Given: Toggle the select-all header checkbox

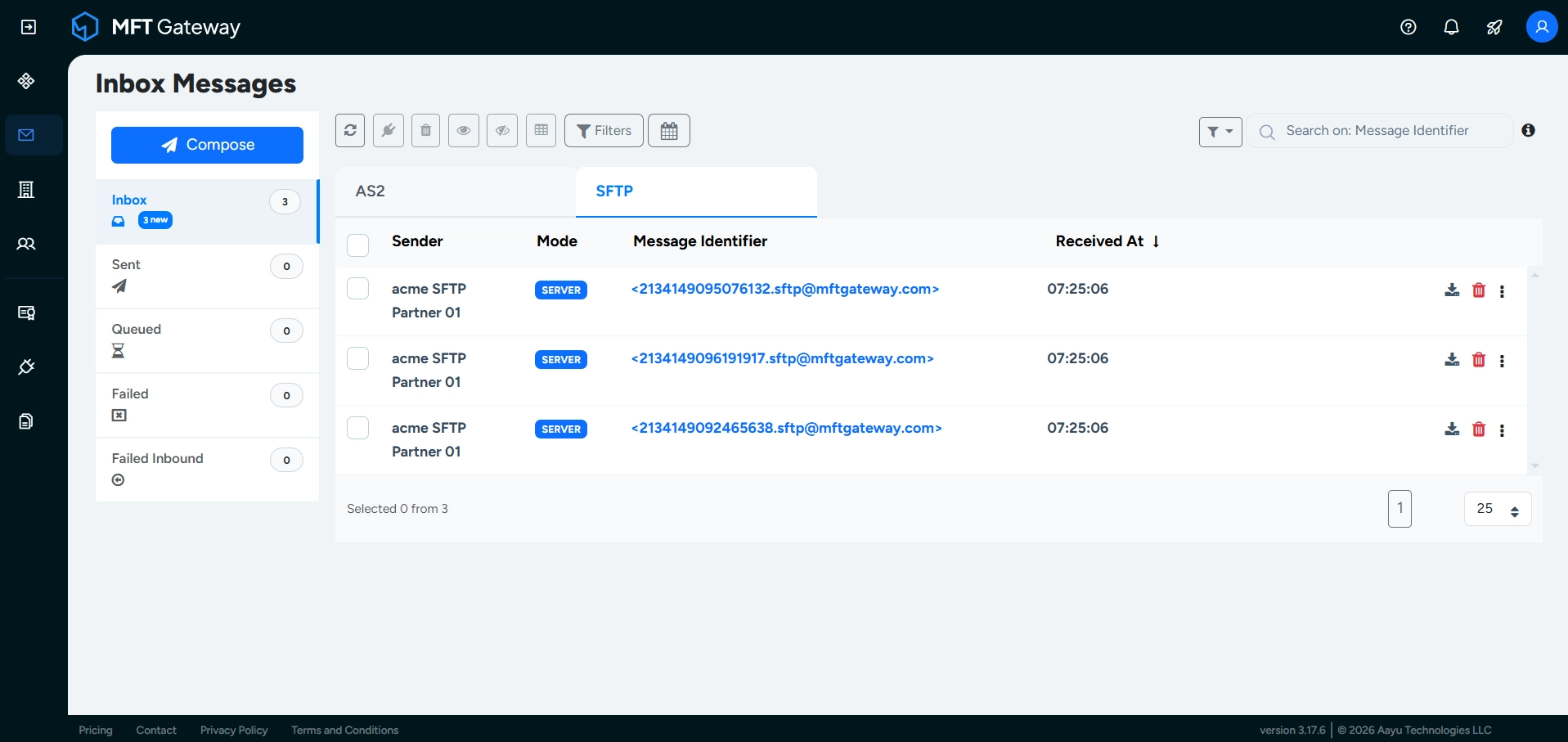Looking at the screenshot, I should pyautogui.click(x=358, y=245).
